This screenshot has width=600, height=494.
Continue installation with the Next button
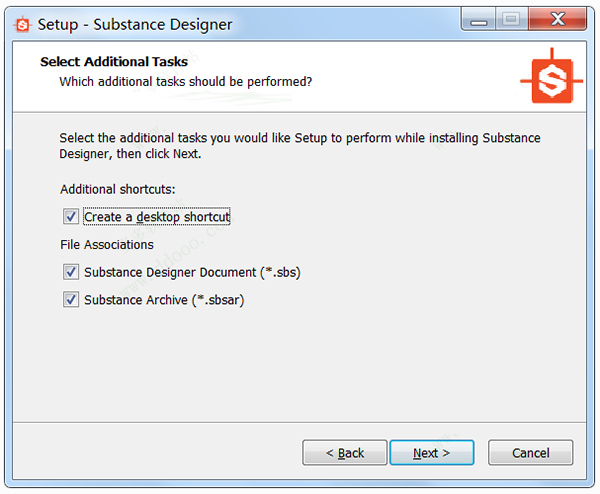pos(432,453)
